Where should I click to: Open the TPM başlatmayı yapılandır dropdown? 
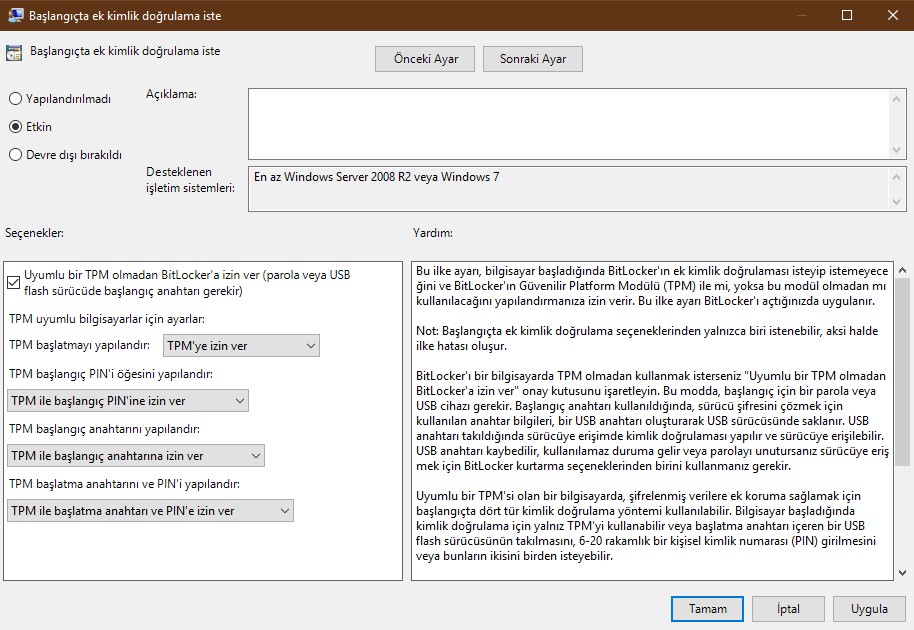pos(240,346)
